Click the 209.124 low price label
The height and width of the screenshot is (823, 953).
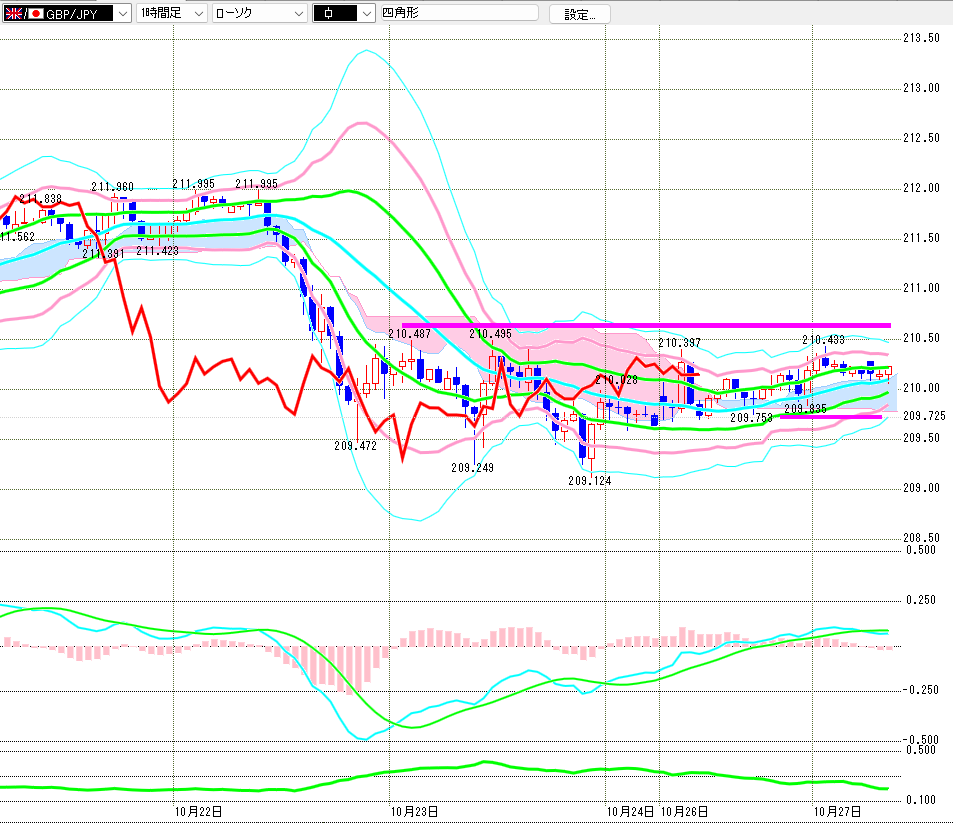click(x=590, y=481)
